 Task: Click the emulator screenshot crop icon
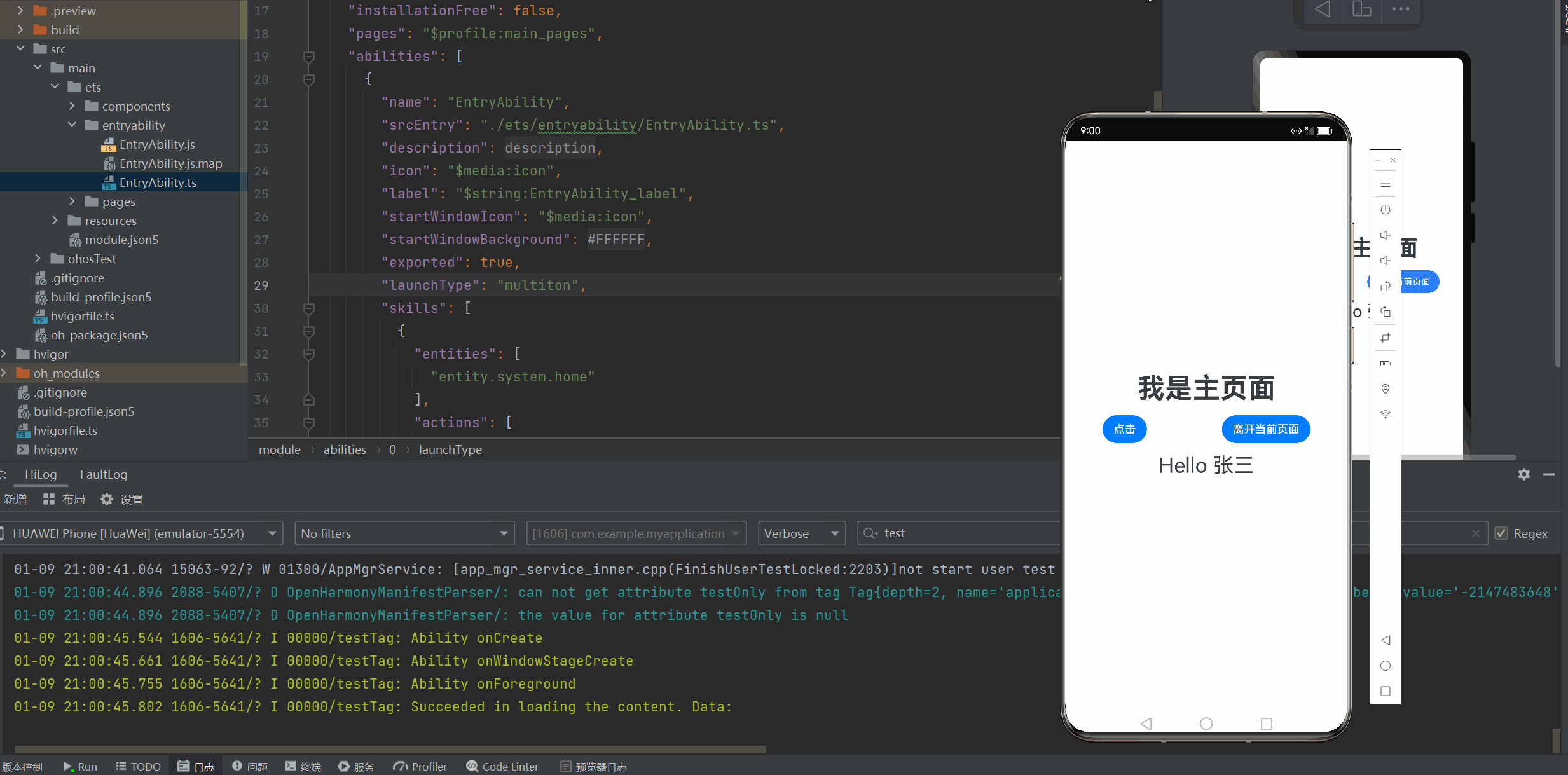click(1386, 338)
